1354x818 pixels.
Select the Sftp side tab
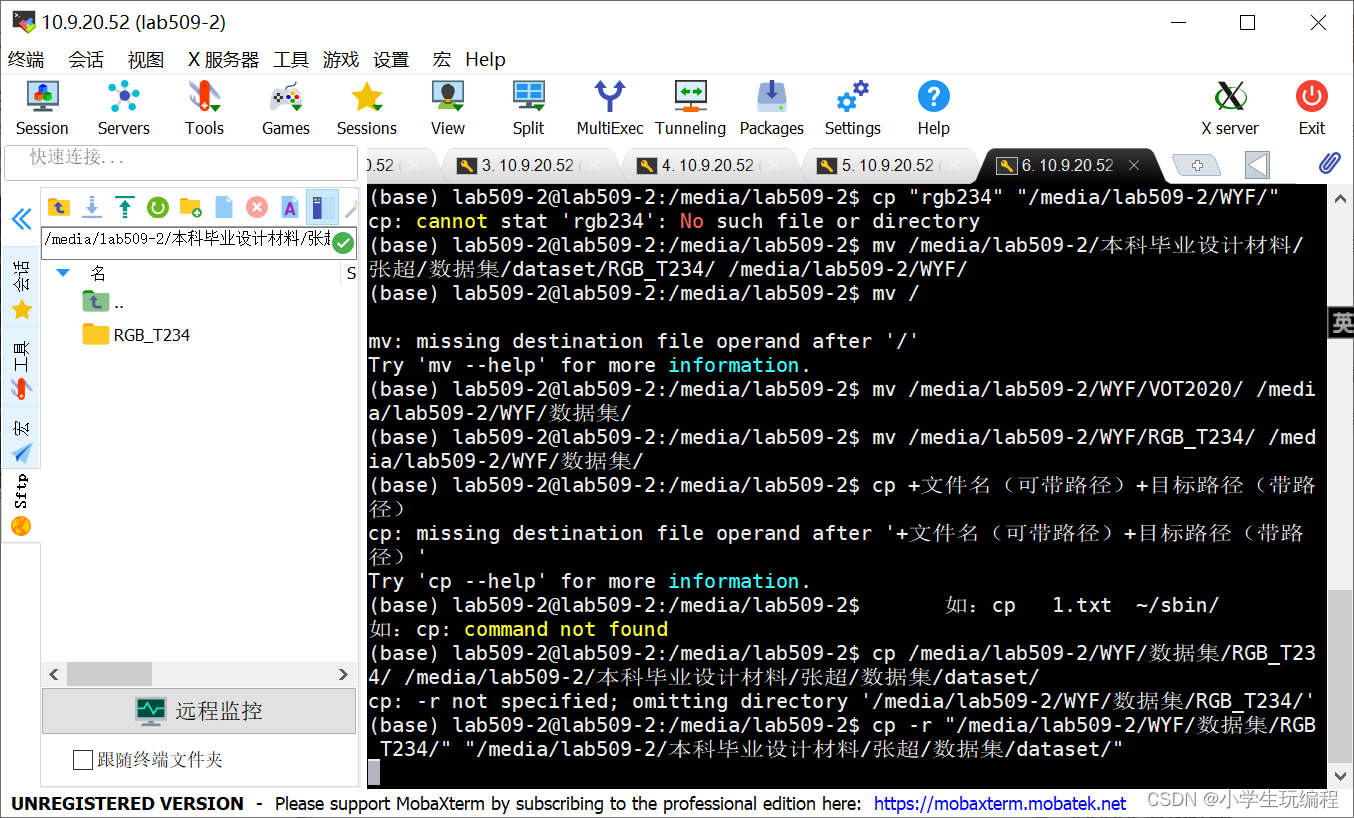21,505
